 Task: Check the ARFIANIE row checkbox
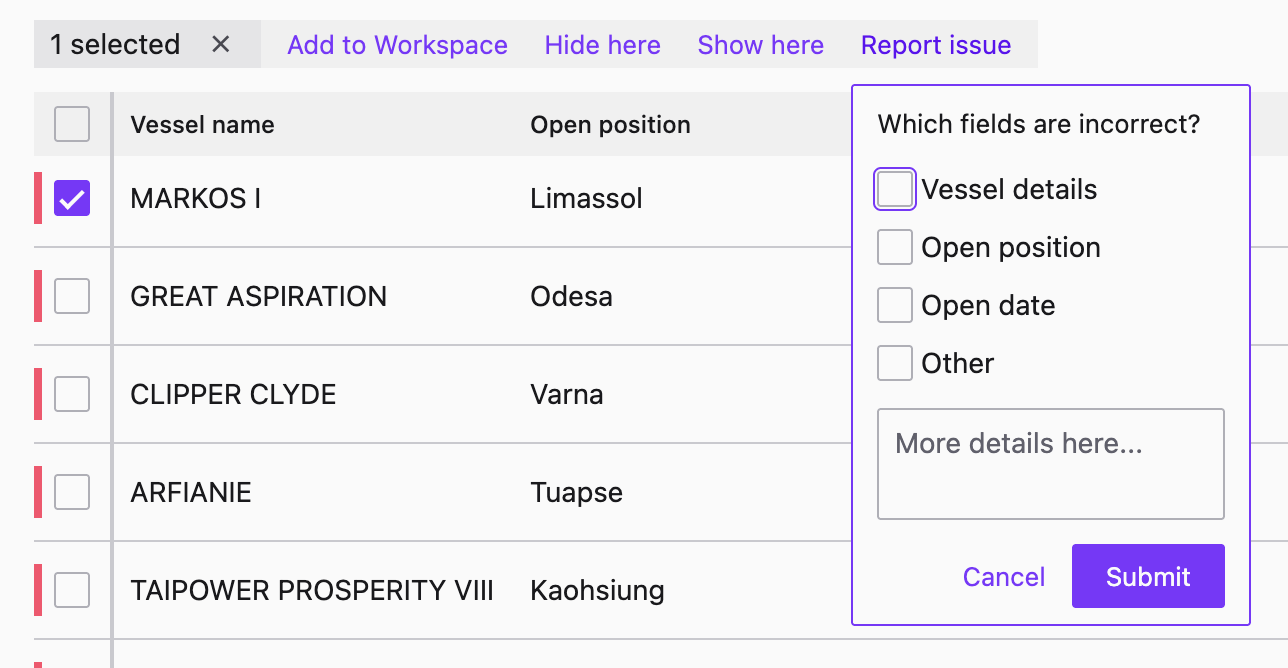(x=72, y=492)
